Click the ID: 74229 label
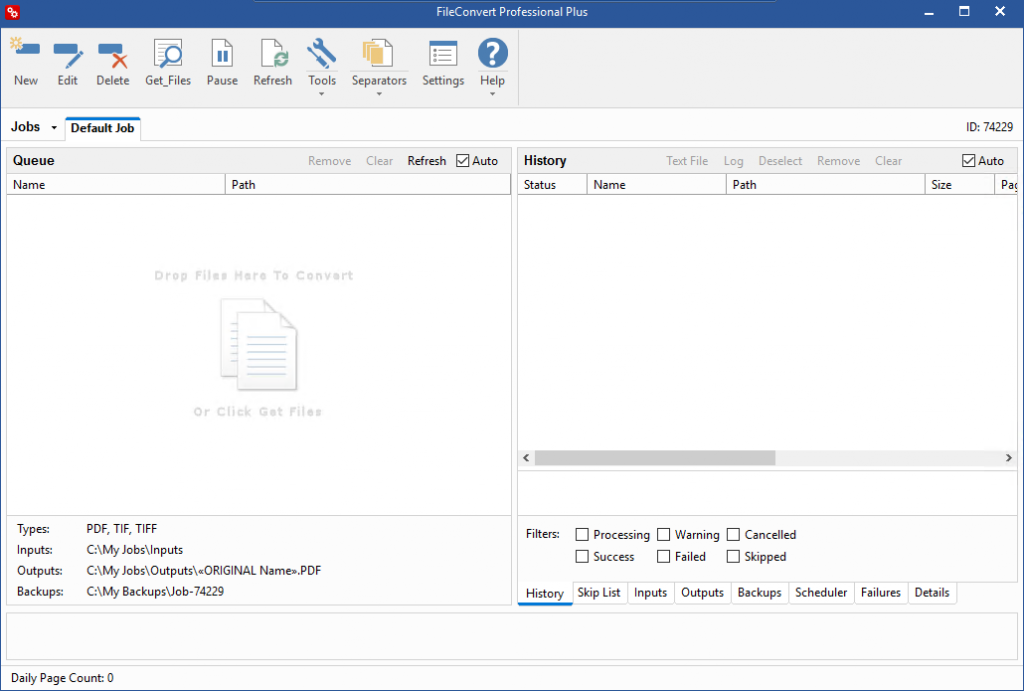 coord(989,127)
